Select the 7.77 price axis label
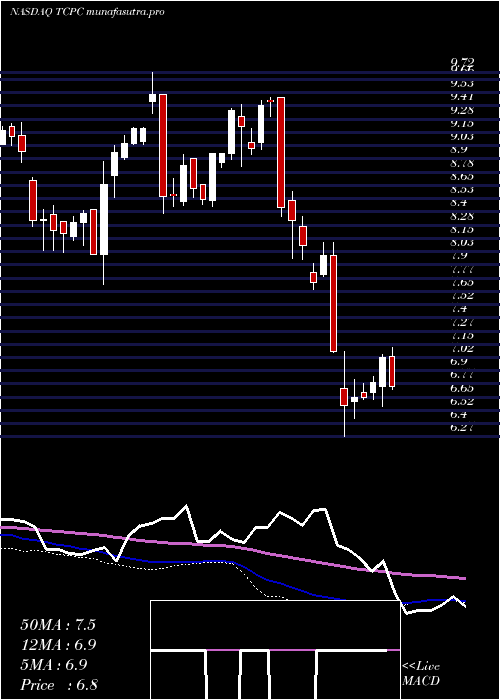The width and height of the screenshot is (500, 700). pos(462,270)
